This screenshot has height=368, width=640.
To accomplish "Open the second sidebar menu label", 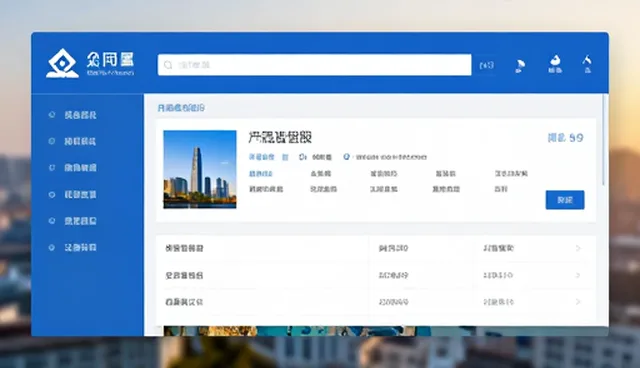I will (80, 142).
